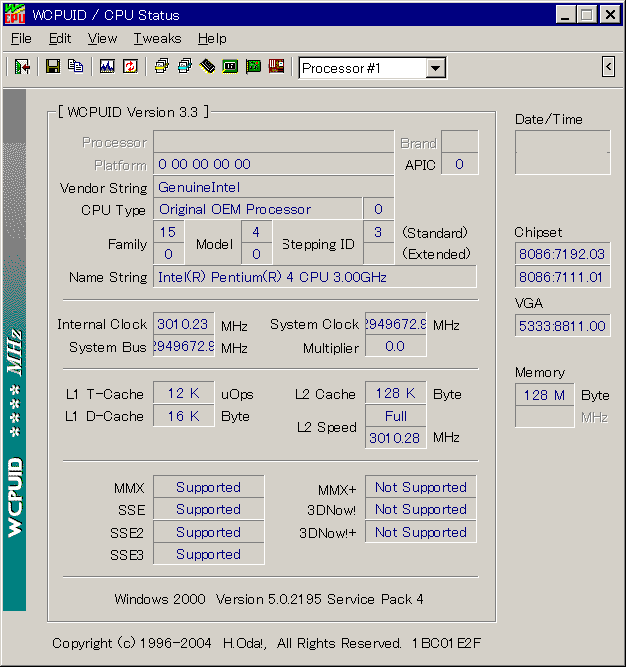The height and width of the screenshot is (667, 626).
Task: Click the empty Date/Time box
Action: (563, 152)
